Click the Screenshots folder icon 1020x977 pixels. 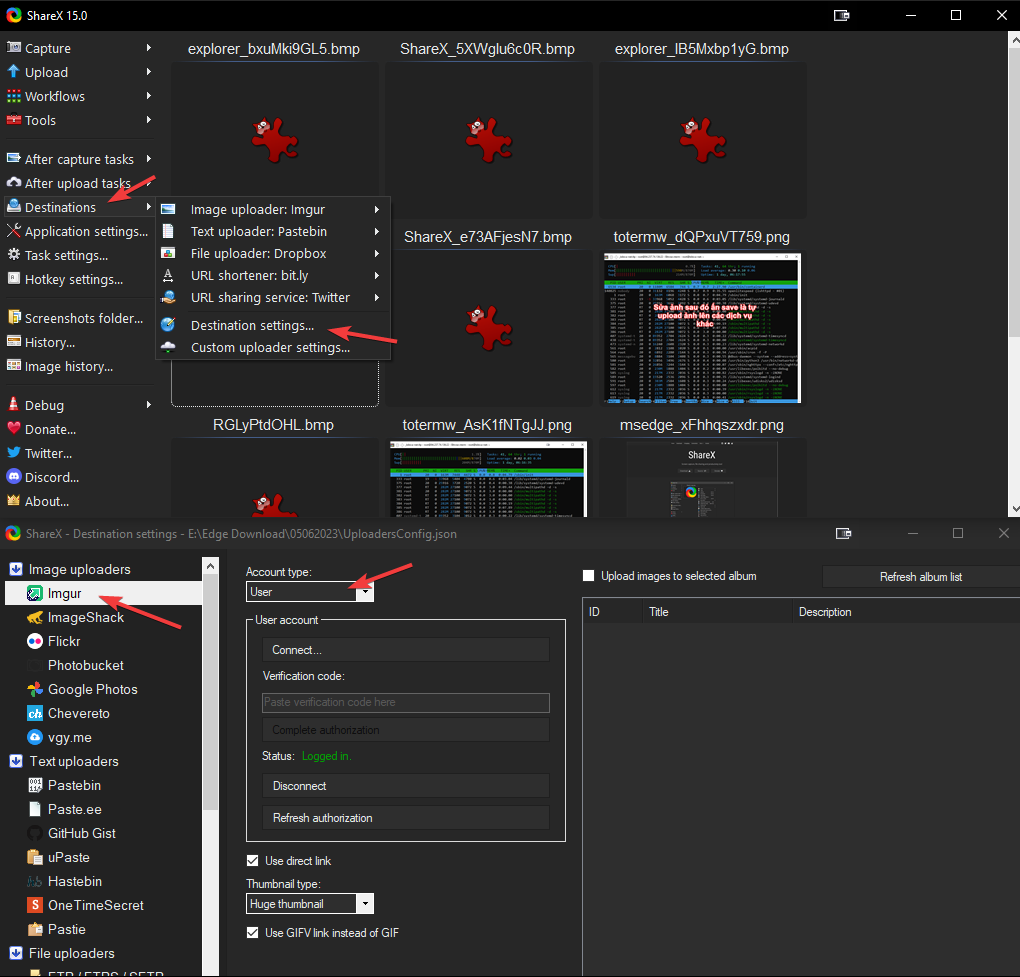pos(14,318)
